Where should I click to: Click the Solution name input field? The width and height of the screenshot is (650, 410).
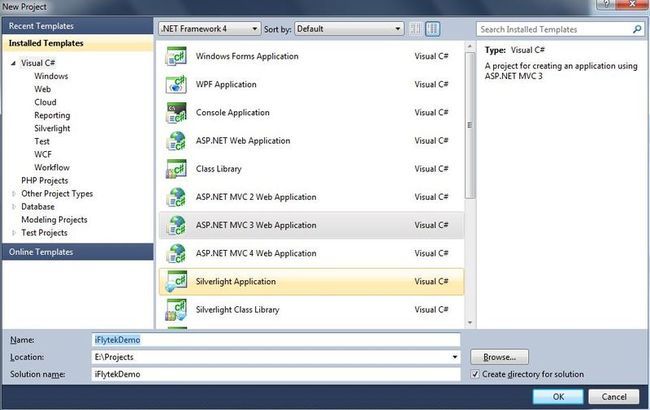pyautogui.click(x=276, y=374)
